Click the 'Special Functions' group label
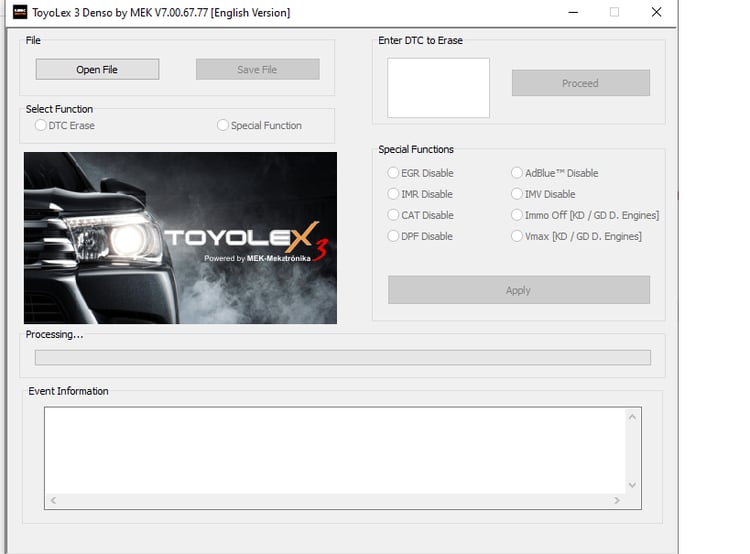 tap(416, 149)
